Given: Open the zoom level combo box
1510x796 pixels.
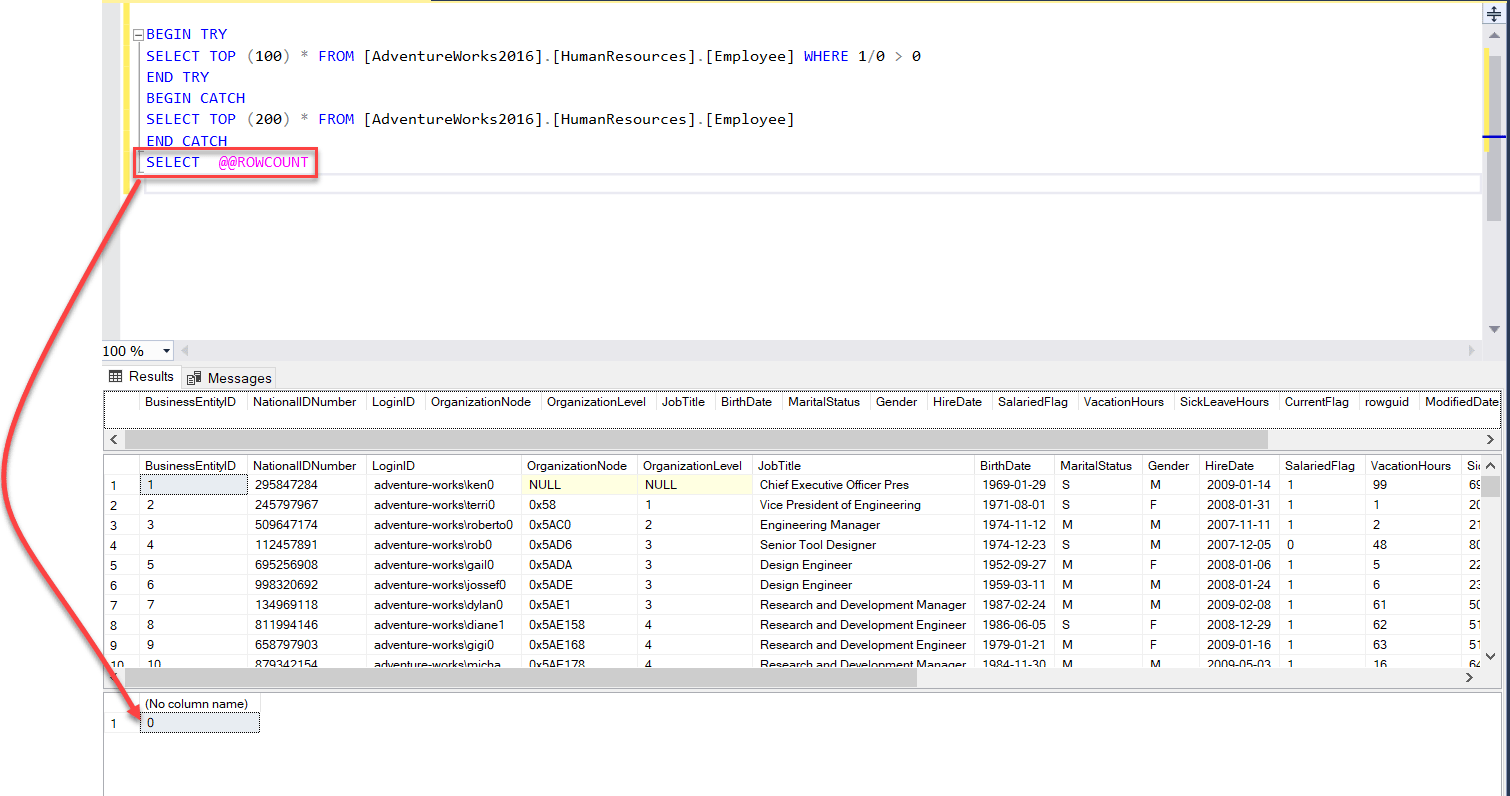Looking at the screenshot, I should (x=137, y=350).
